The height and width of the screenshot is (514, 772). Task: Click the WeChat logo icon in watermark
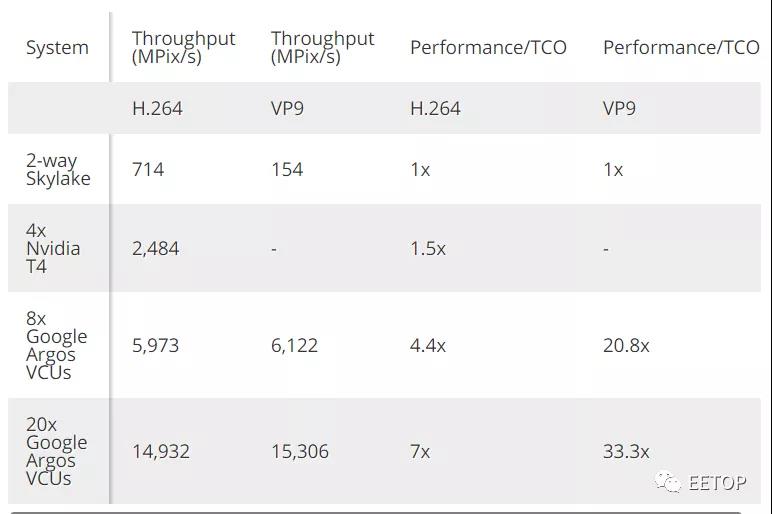coord(668,482)
